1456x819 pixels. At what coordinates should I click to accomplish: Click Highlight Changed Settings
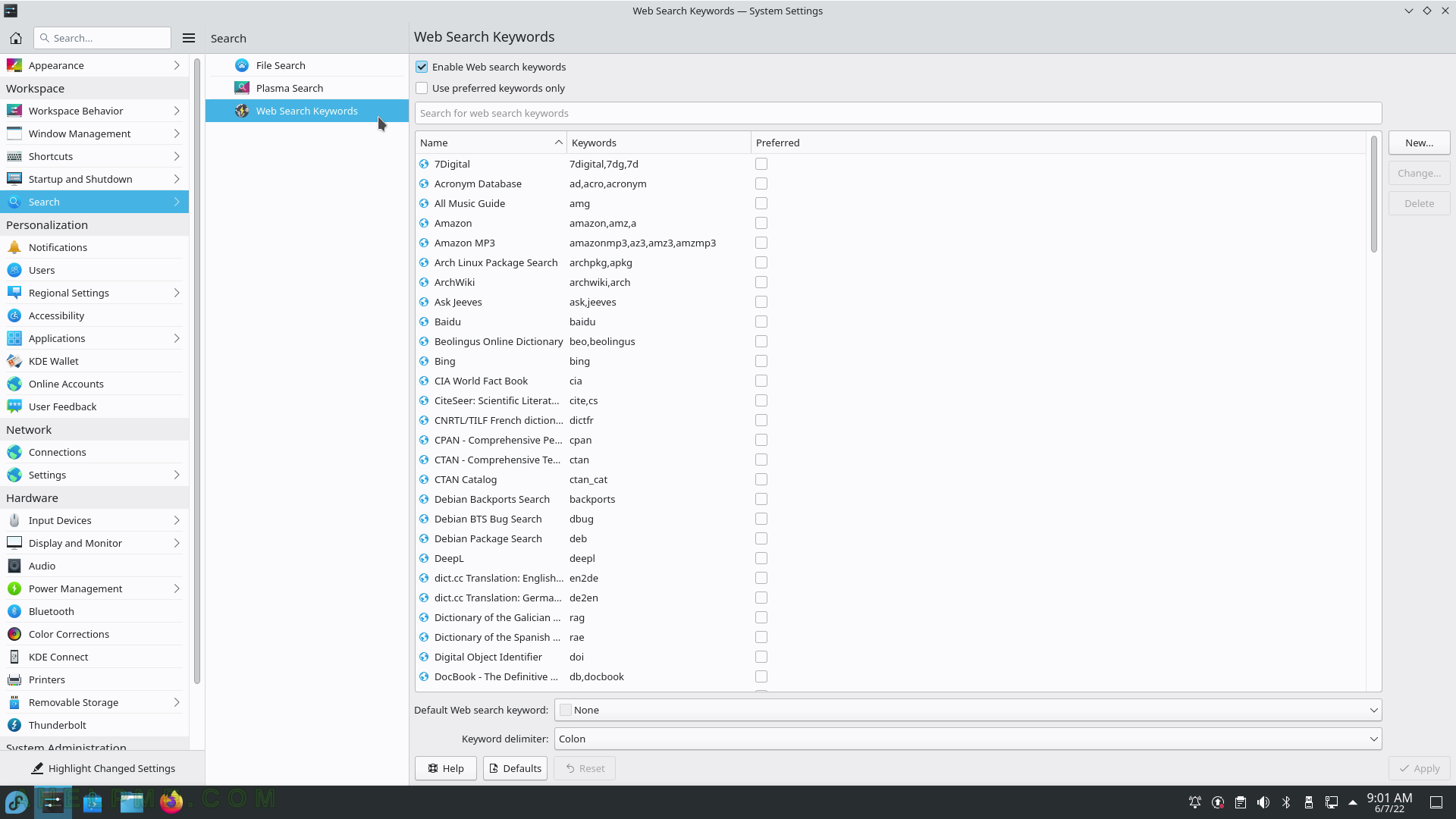click(x=102, y=768)
